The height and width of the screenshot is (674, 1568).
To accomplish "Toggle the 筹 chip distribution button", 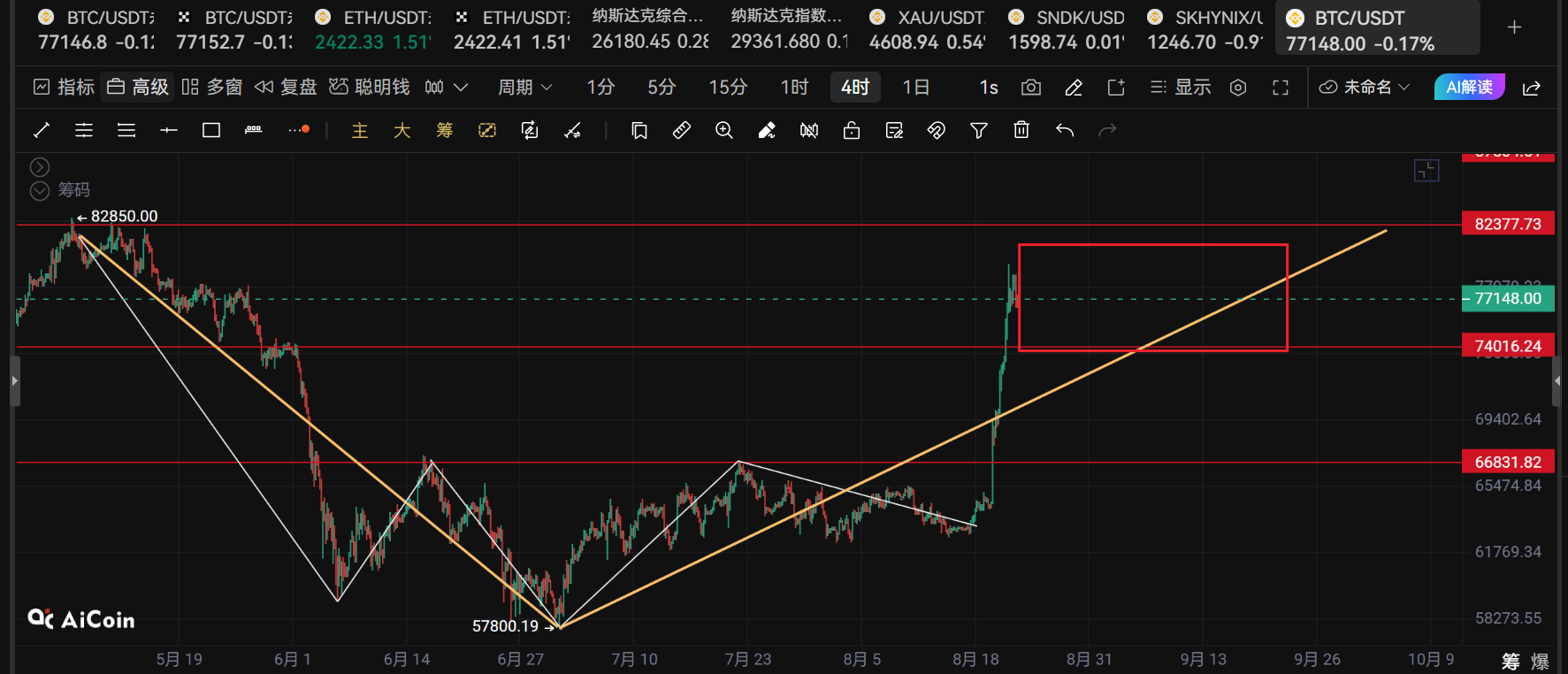I will point(445,130).
